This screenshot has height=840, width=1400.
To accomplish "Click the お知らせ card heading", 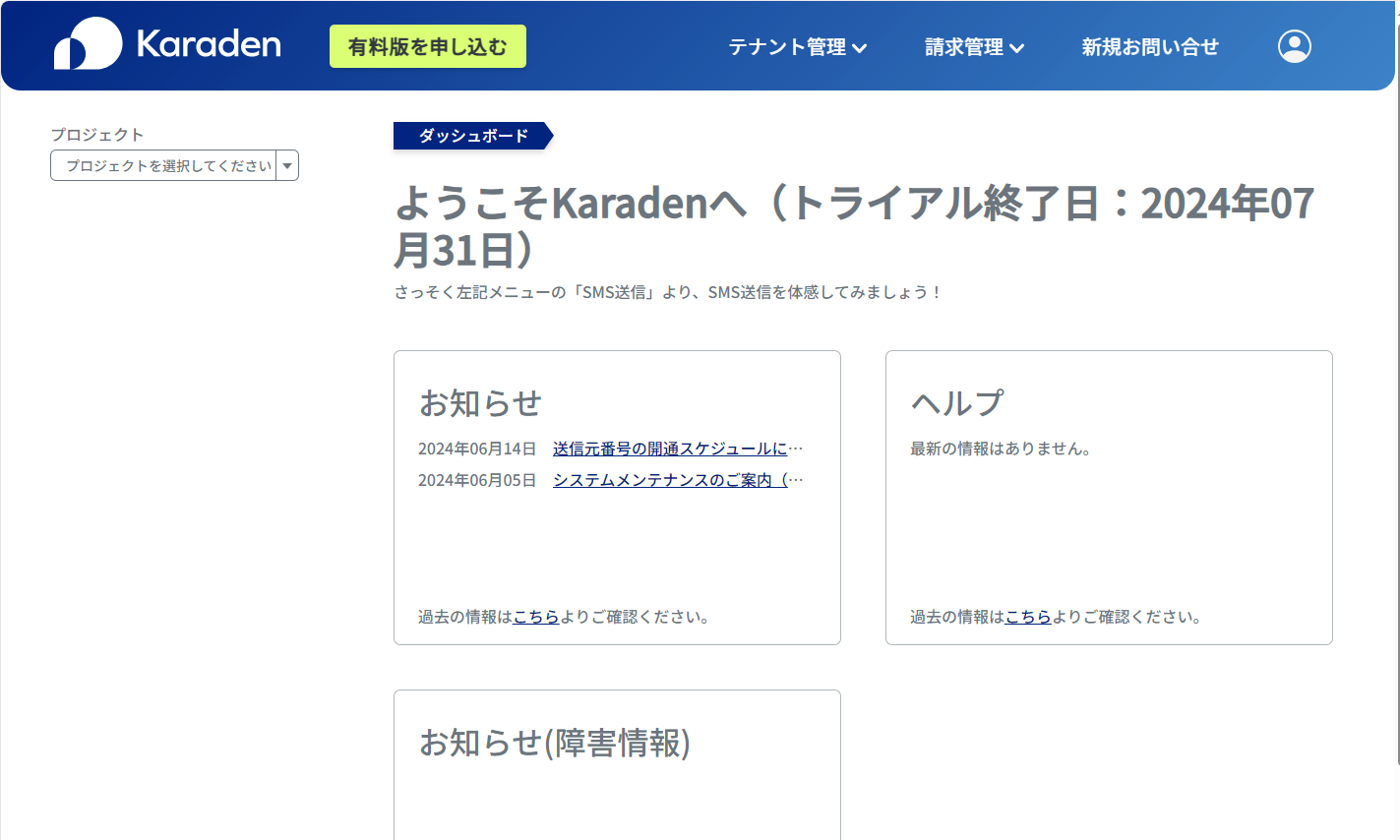I will point(480,402).
